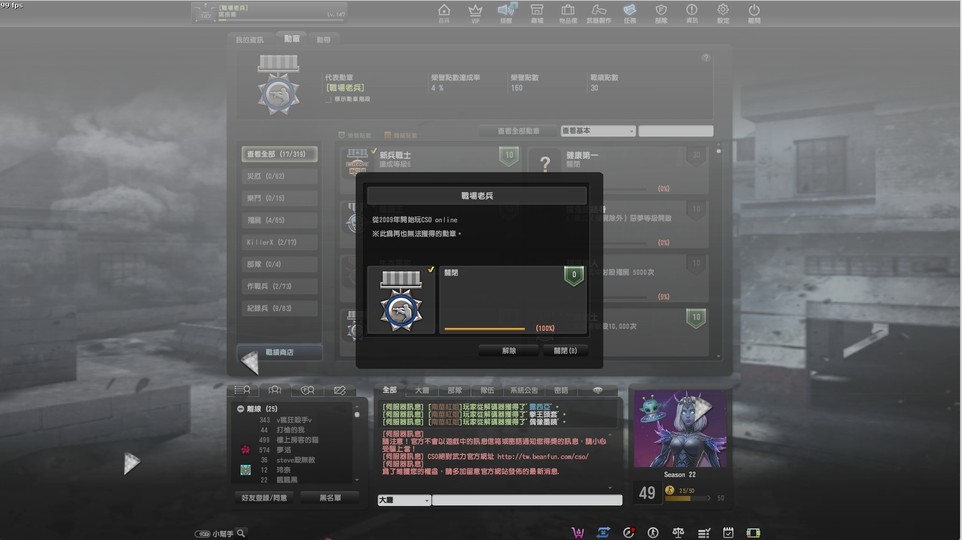Select the F friends pair tab icon
Screen dimensions: 962x540
307,390
